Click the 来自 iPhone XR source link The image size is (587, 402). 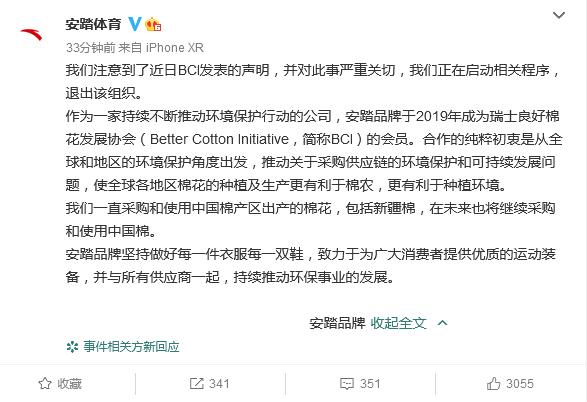click(161, 48)
